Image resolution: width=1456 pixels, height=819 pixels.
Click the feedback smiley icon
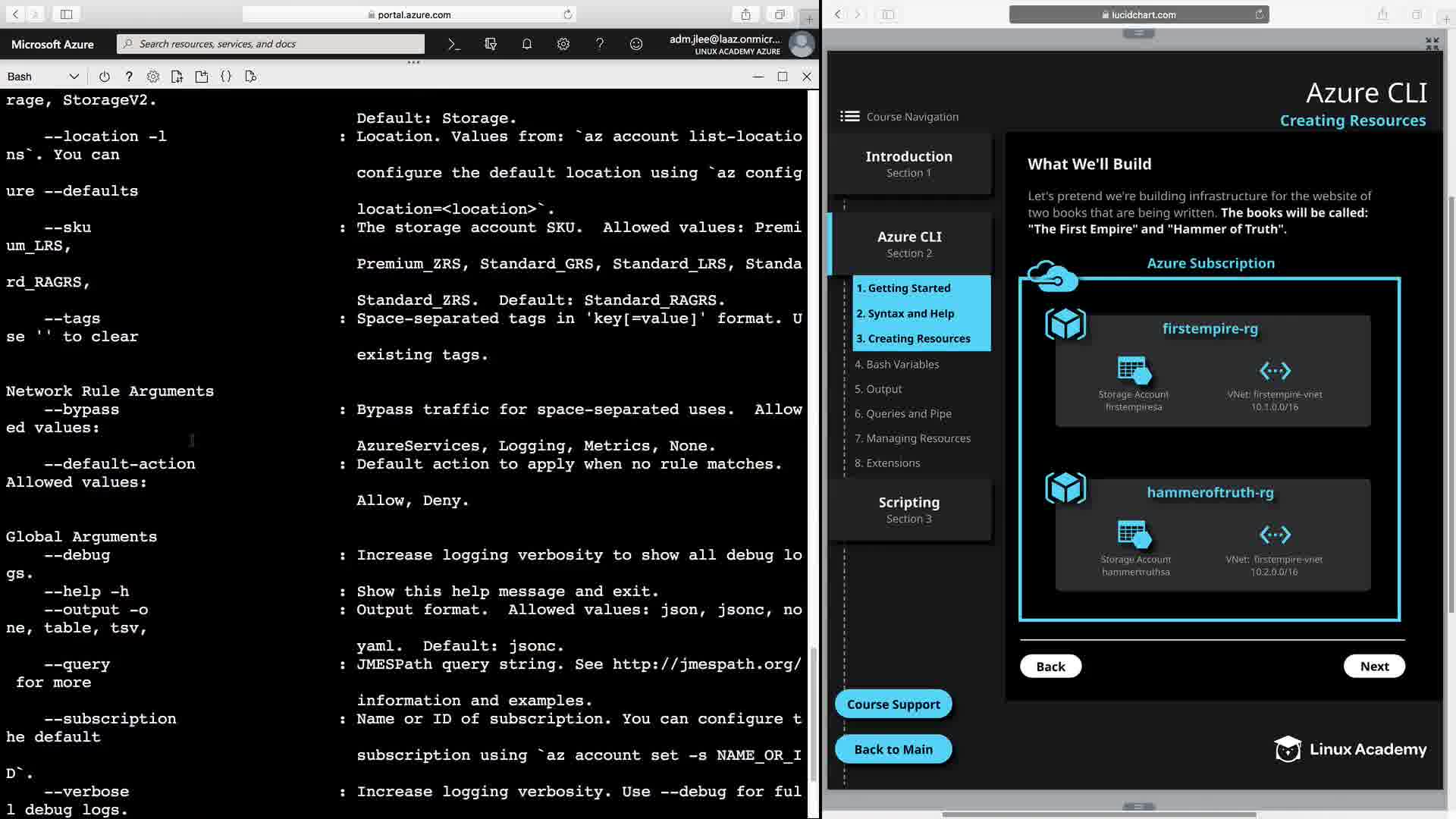[636, 44]
